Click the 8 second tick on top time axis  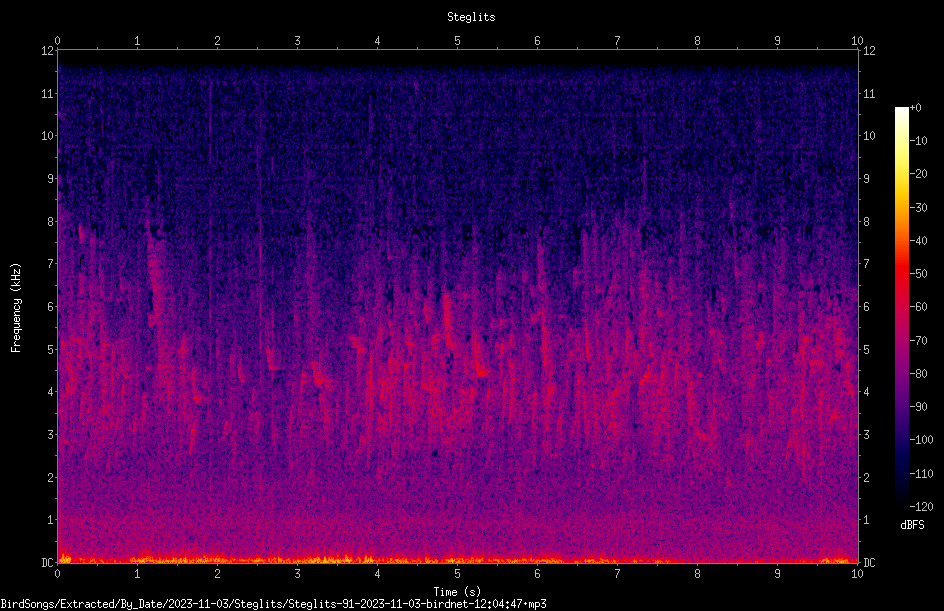(697, 41)
